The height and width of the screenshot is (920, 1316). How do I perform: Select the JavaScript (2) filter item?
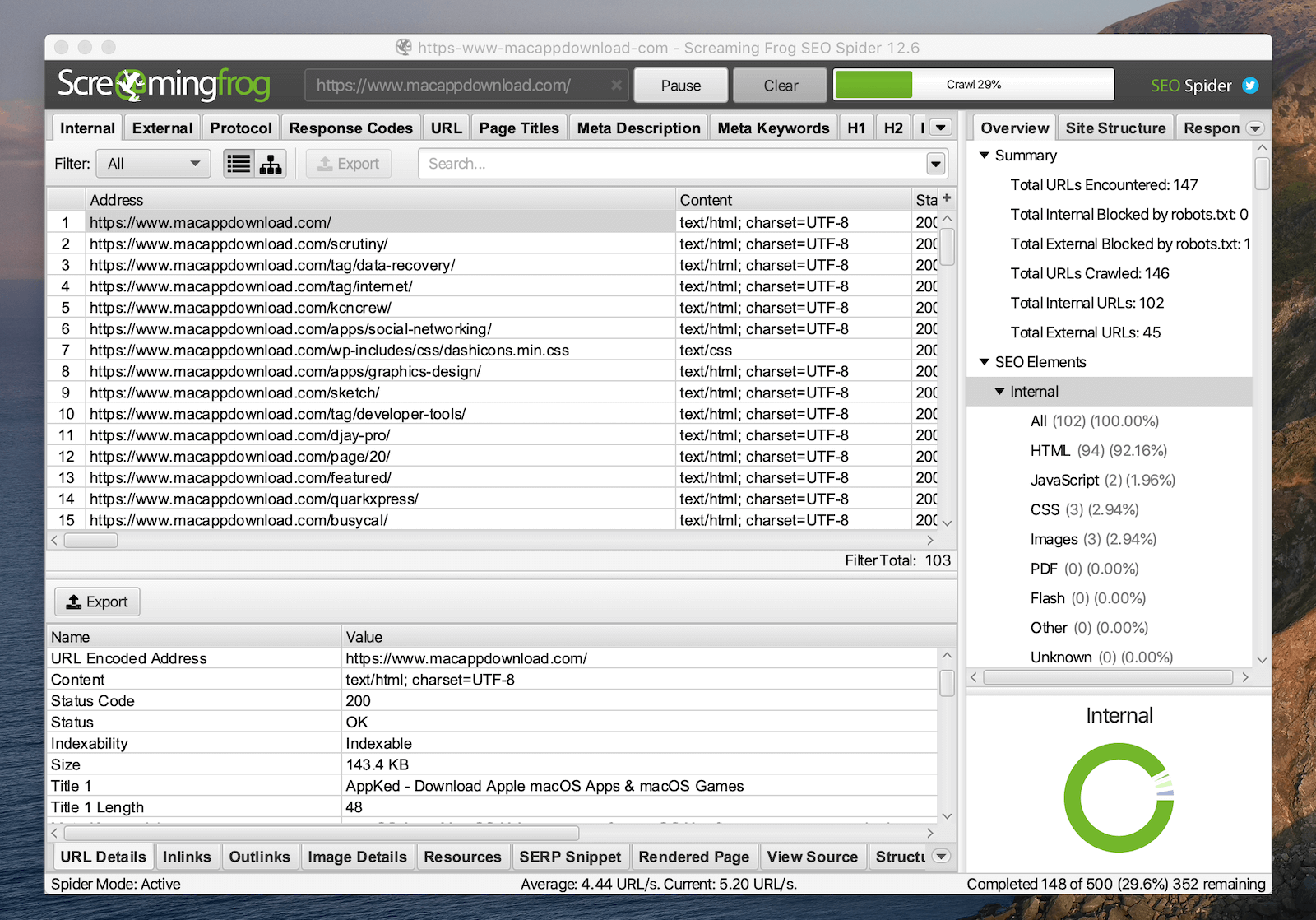[x=1102, y=480]
